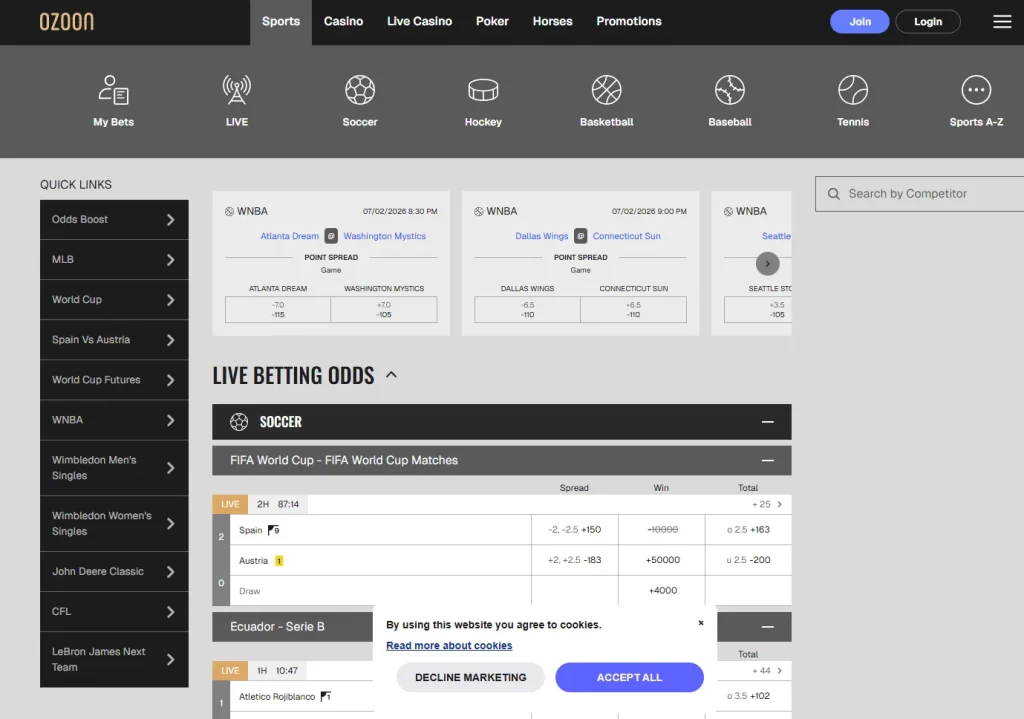Open the LIVE broadcast icon
1024x719 pixels.
(x=236, y=90)
